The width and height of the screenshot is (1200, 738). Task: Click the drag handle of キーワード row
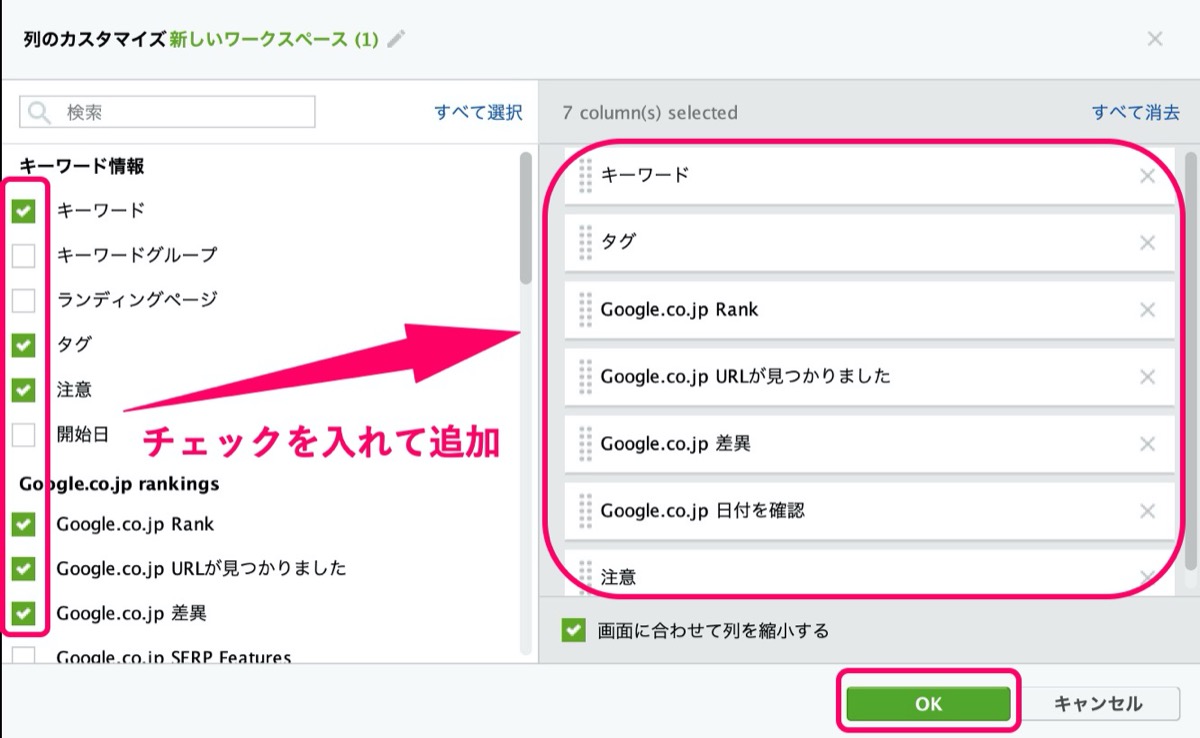pos(586,176)
